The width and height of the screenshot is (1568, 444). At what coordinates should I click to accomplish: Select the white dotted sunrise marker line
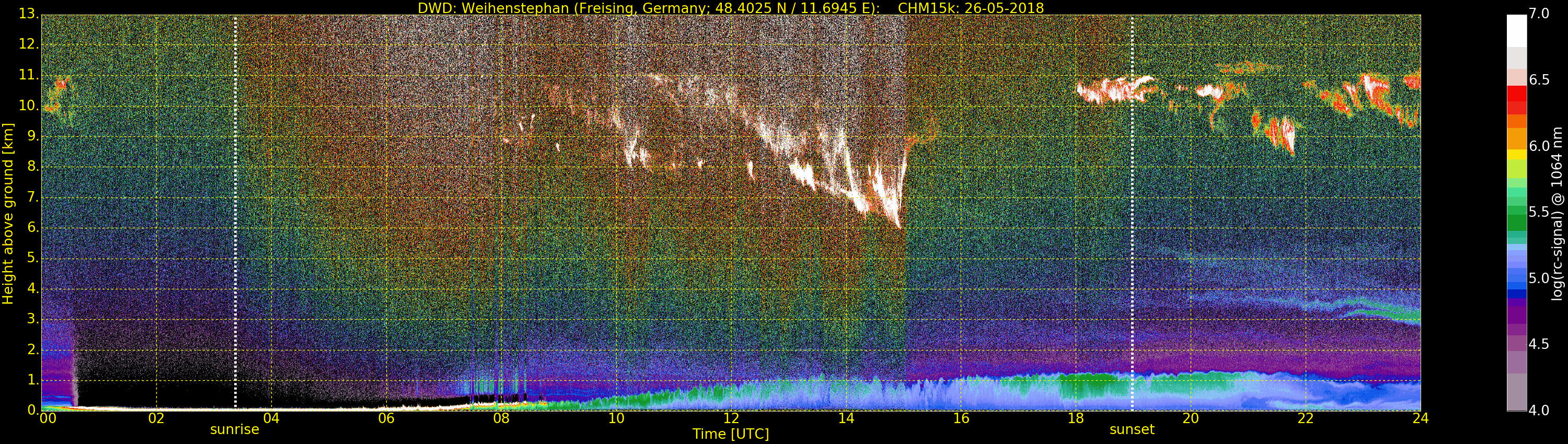(236, 213)
